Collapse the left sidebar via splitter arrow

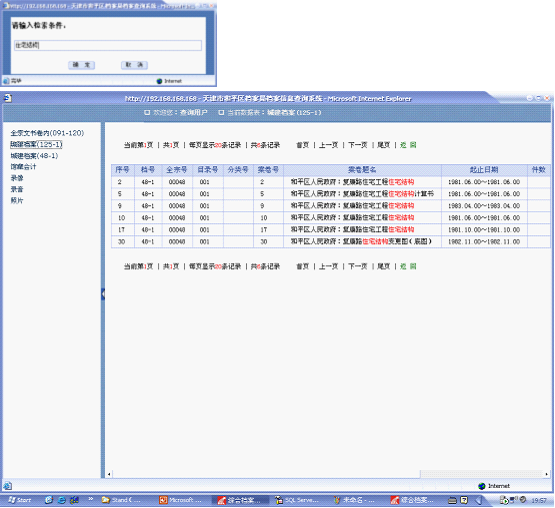pos(103,294)
